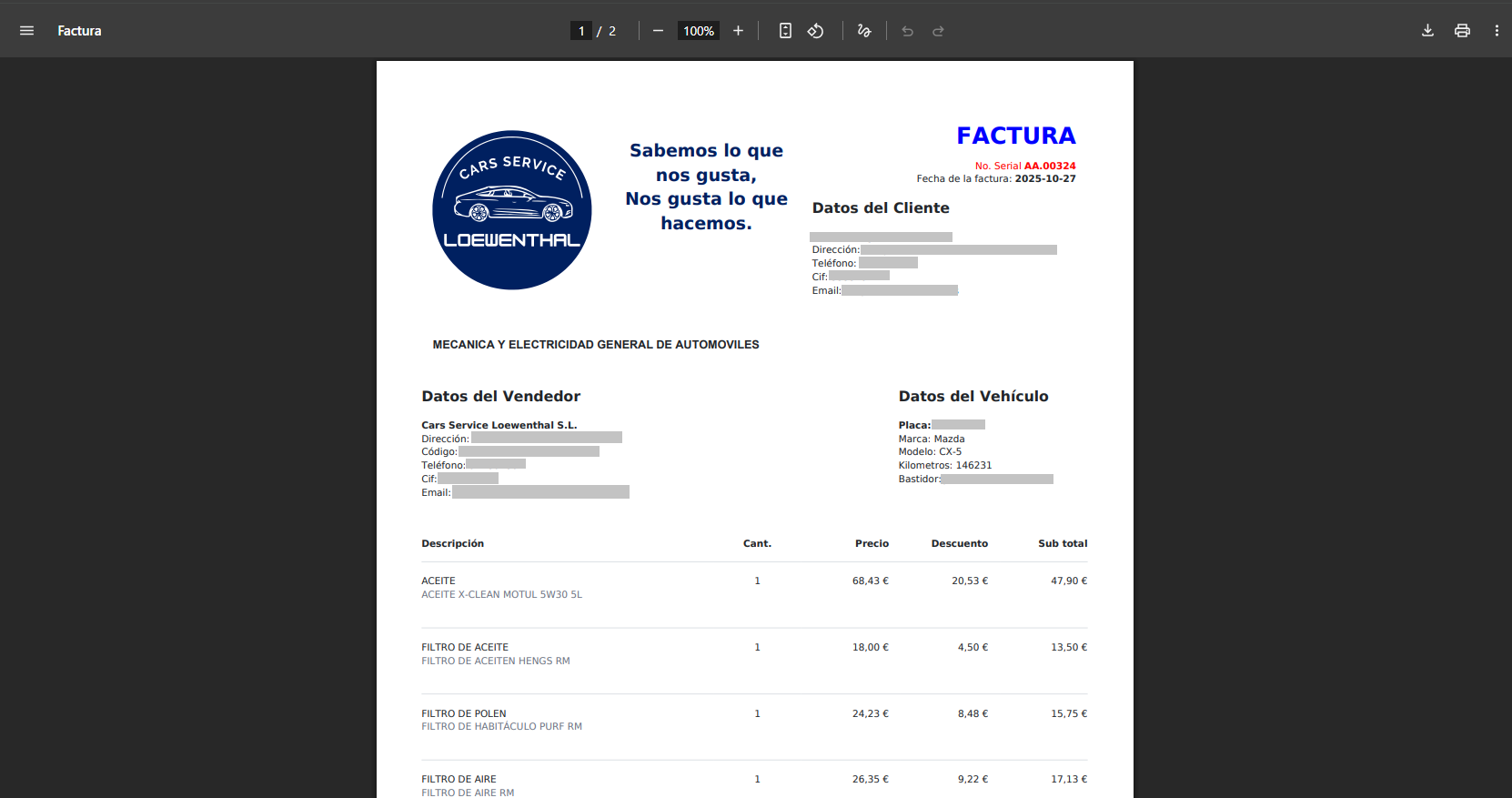Click the zoom in plus button
Viewport: 1512px width, 798px height.
click(738, 31)
